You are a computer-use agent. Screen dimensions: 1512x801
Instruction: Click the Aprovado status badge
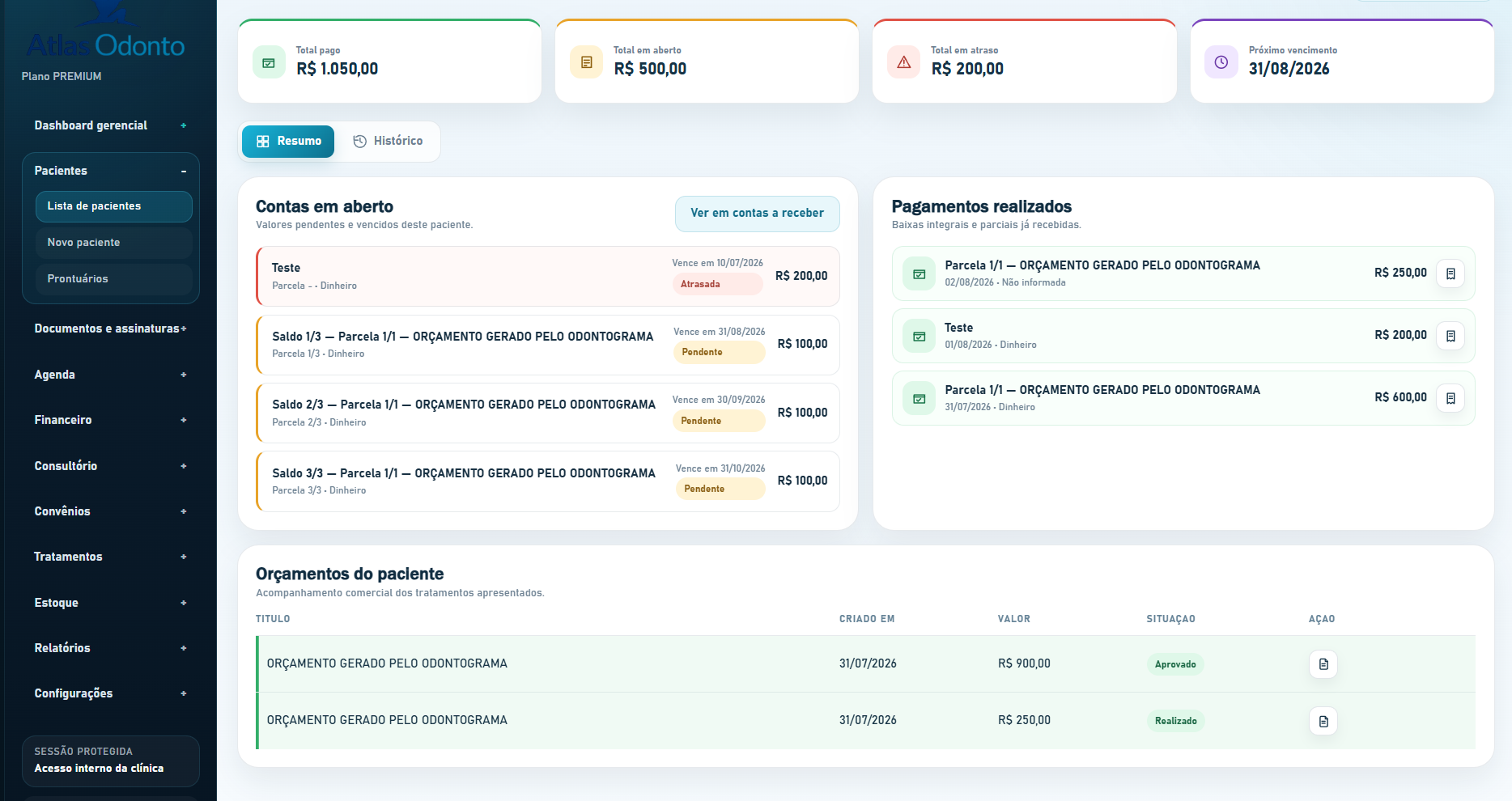[x=1175, y=664]
